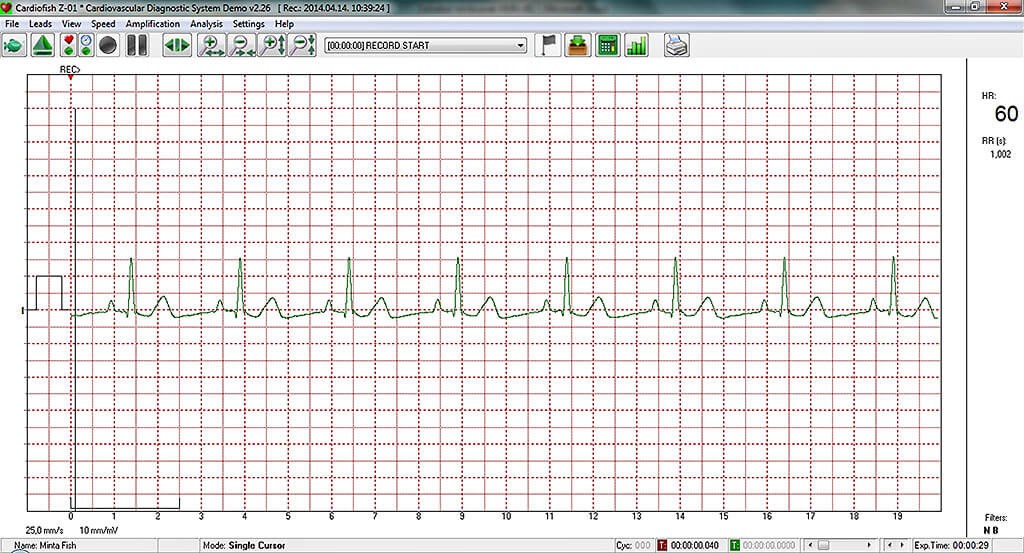Open the RECORD START event dropdown
The height and width of the screenshot is (553, 1024).
coord(519,45)
